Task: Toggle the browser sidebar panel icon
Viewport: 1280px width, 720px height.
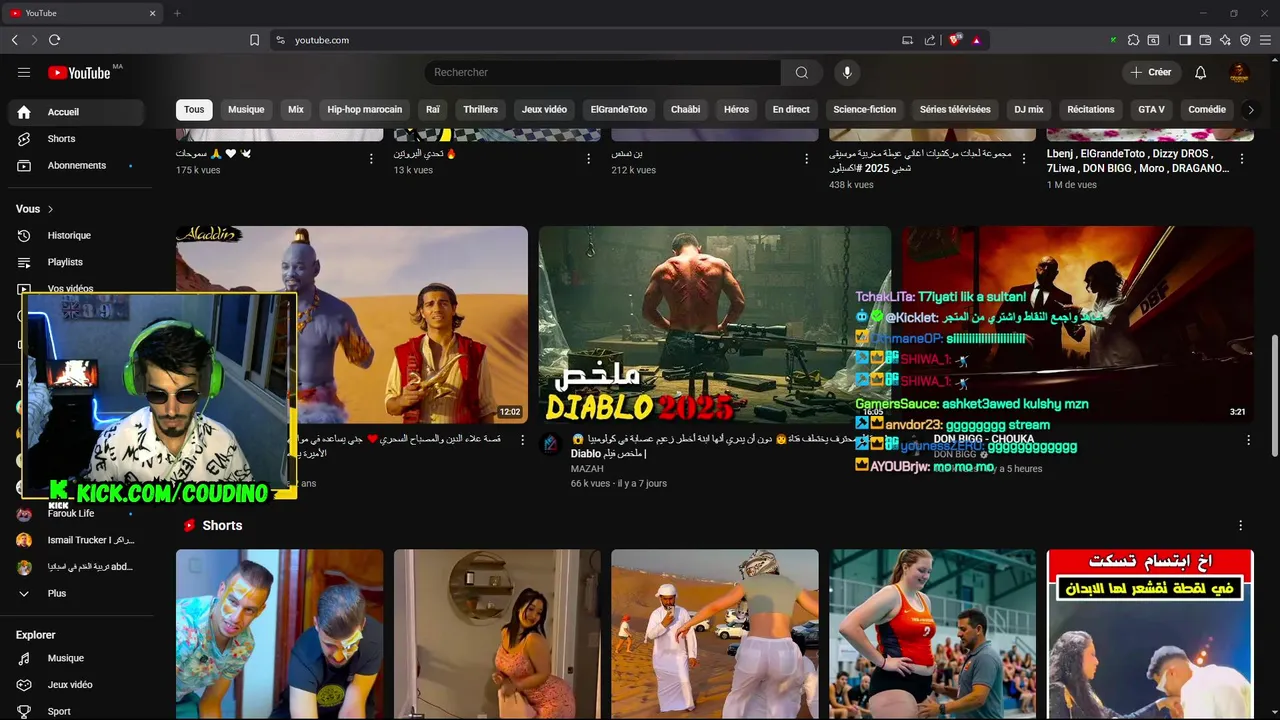Action: tap(1185, 40)
